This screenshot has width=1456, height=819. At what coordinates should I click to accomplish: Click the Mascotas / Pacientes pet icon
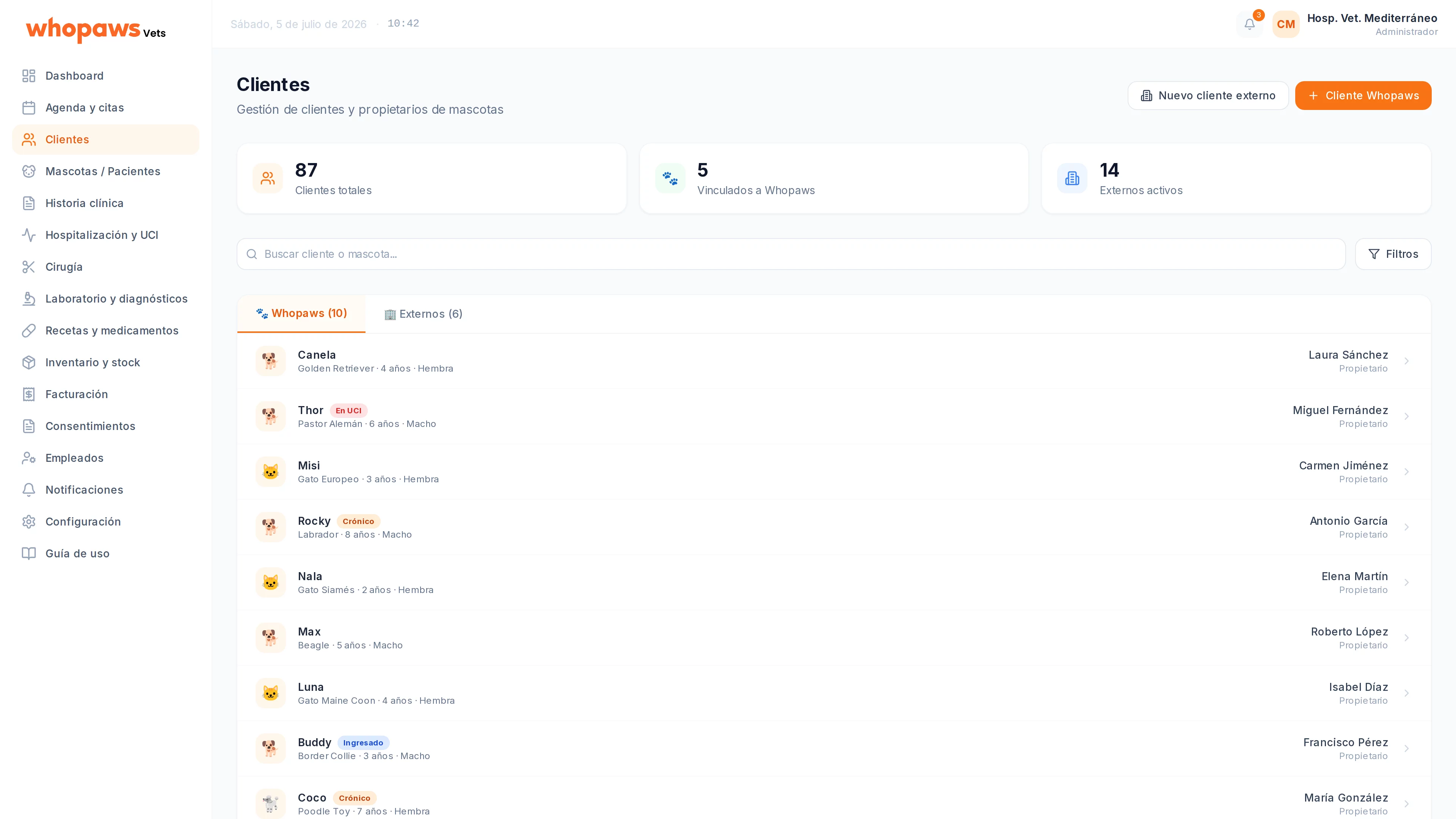click(x=29, y=171)
